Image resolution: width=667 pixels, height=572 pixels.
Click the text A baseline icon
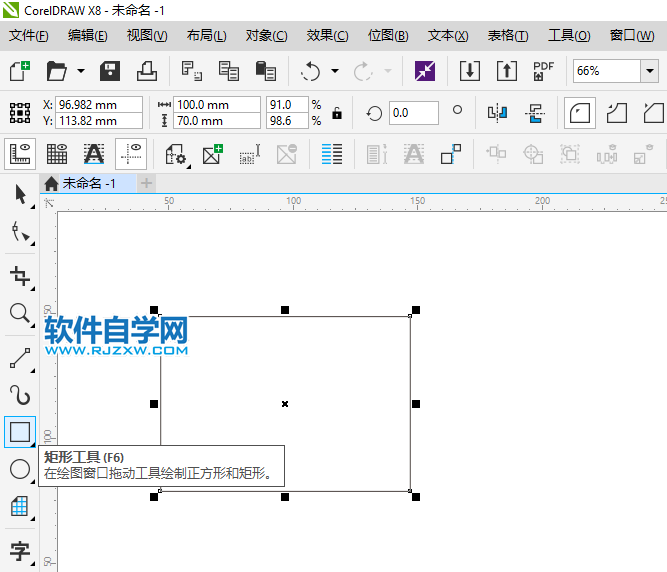click(94, 154)
